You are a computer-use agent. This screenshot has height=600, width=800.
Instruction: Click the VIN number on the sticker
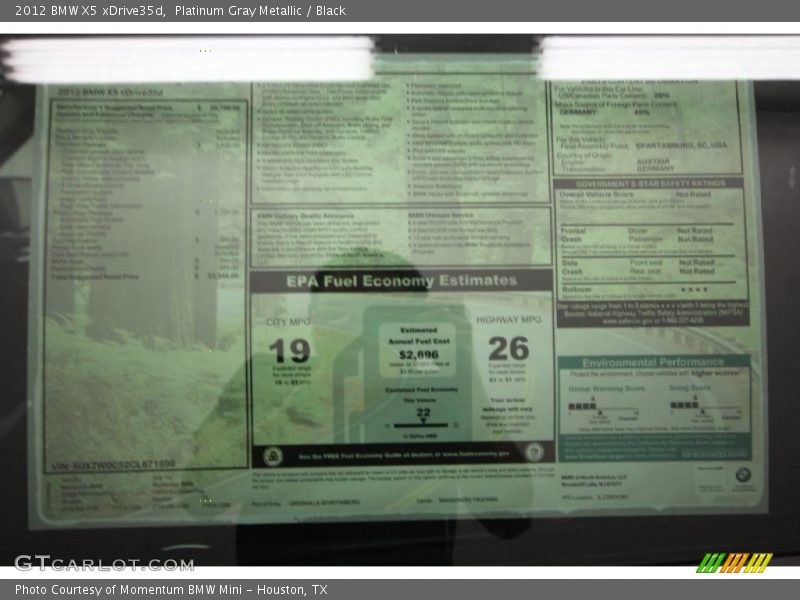pyautogui.click(x=113, y=465)
